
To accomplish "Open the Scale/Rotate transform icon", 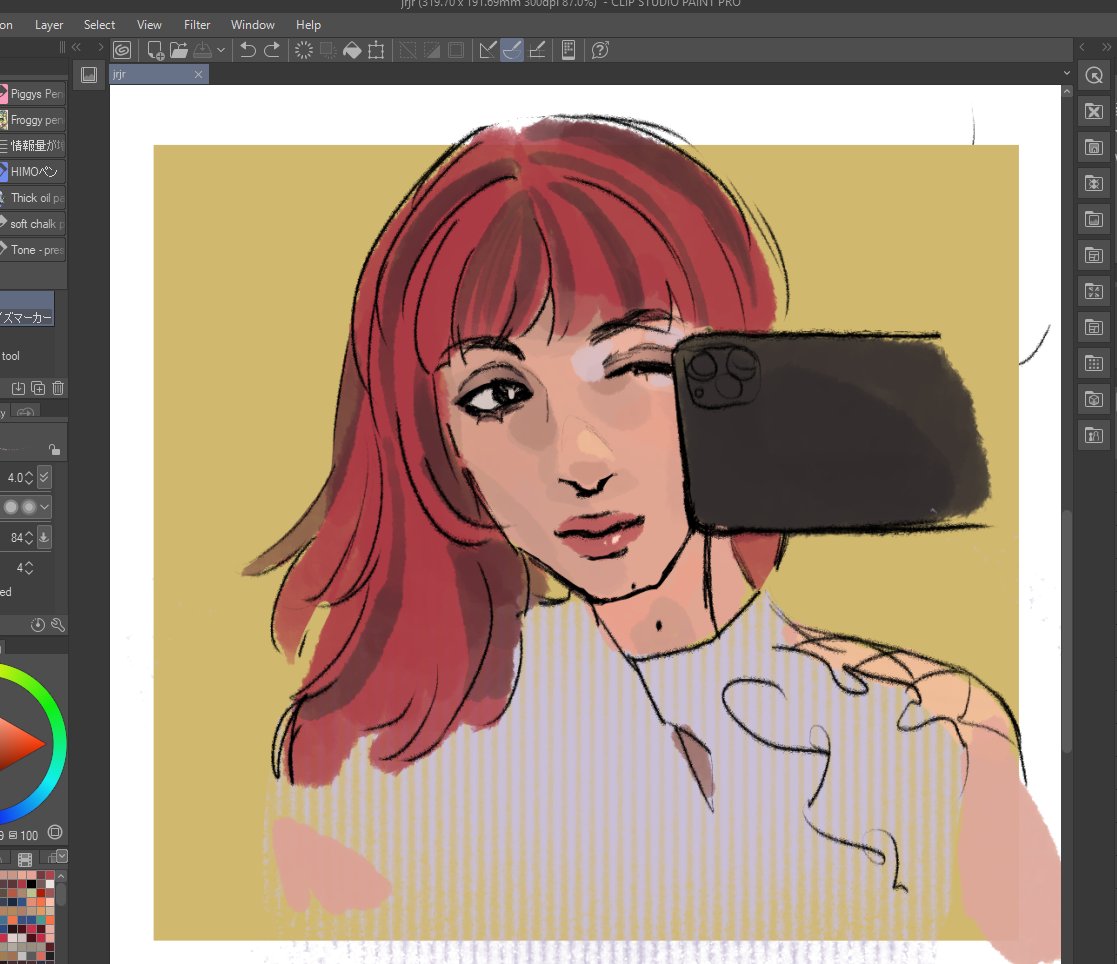I will (376, 50).
